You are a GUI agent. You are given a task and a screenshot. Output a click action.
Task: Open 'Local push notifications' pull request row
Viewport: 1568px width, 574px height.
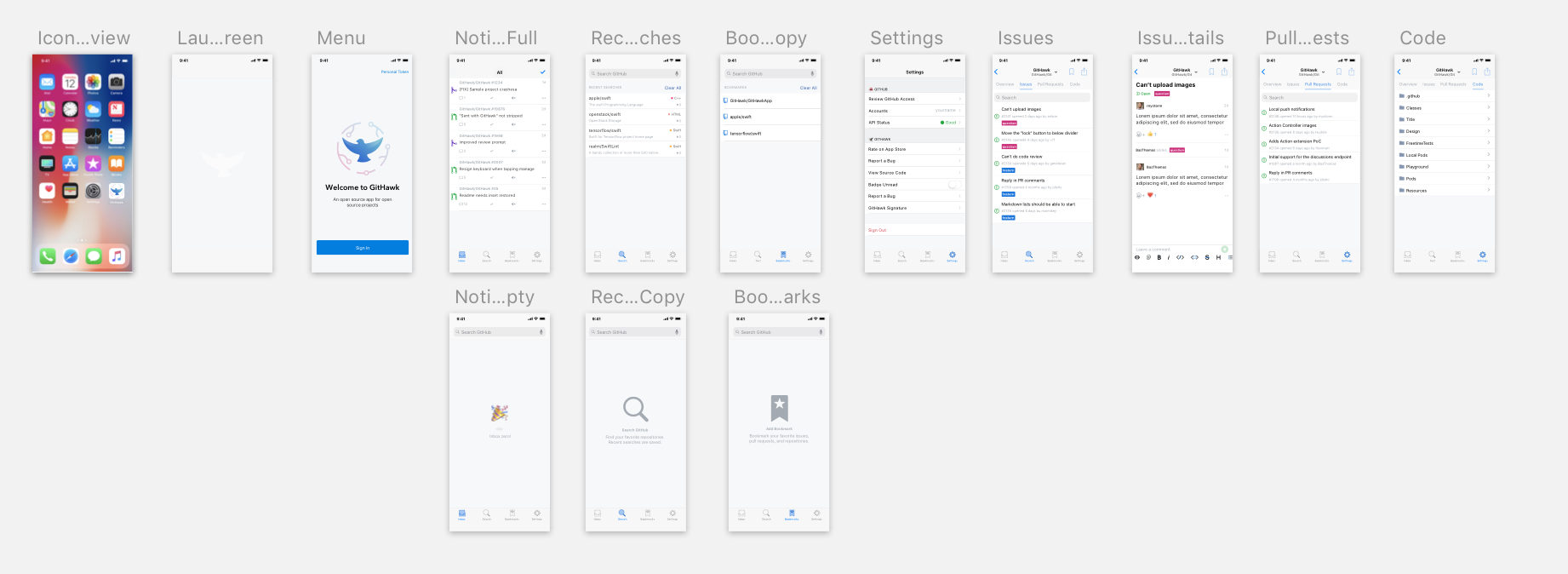click(x=1310, y=112)
